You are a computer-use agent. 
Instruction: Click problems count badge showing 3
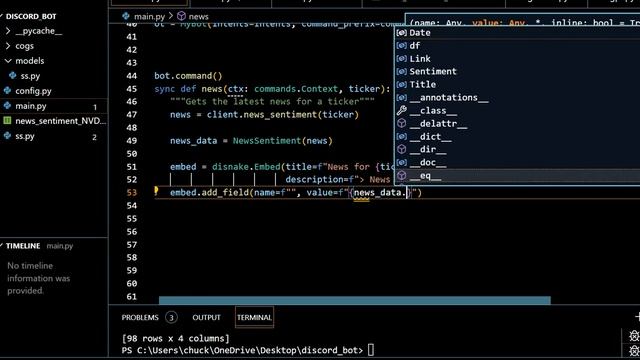point(171,318)
